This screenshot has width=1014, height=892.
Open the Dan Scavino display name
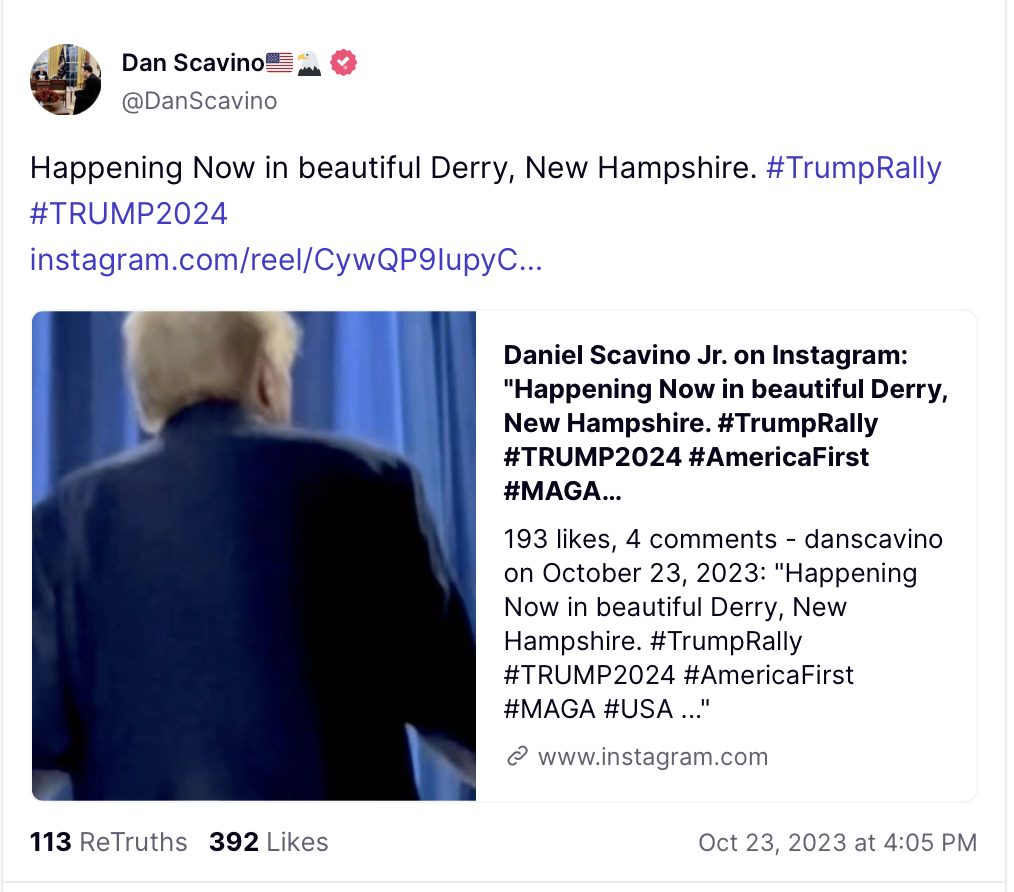(x=193, y=64)
